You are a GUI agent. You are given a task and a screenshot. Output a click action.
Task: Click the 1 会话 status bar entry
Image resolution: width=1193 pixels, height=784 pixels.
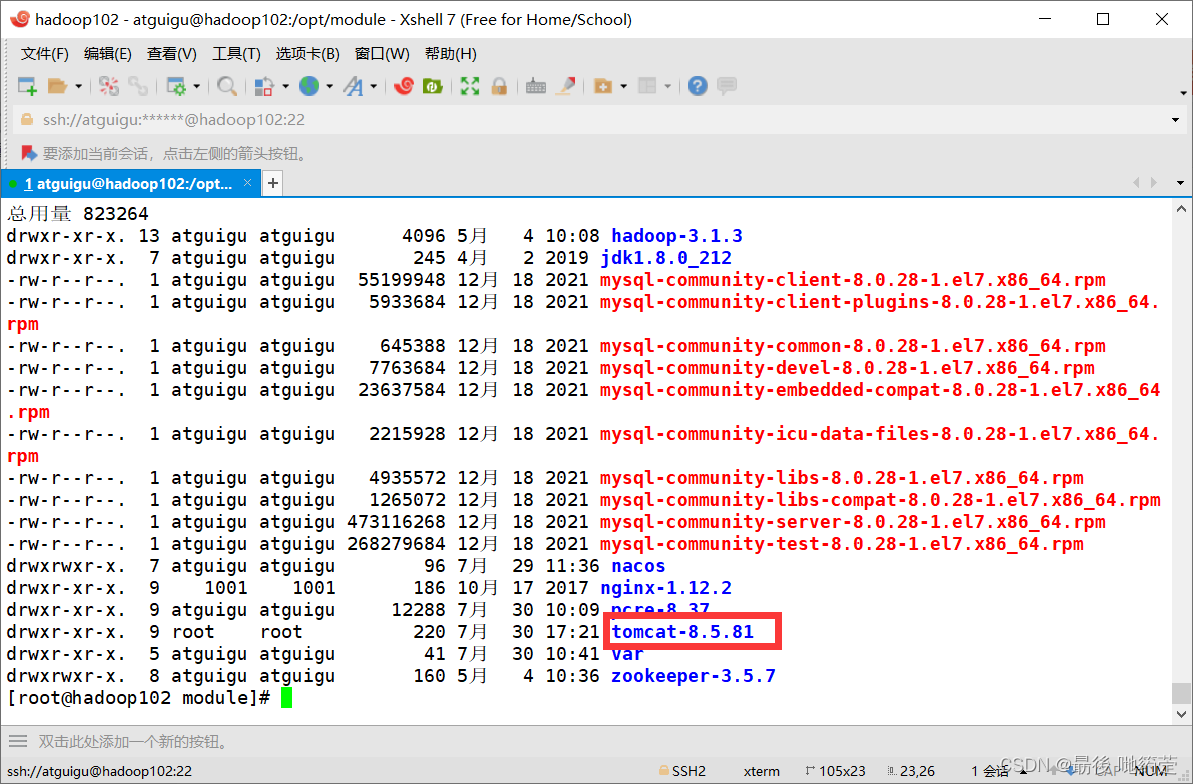(988, 770)
